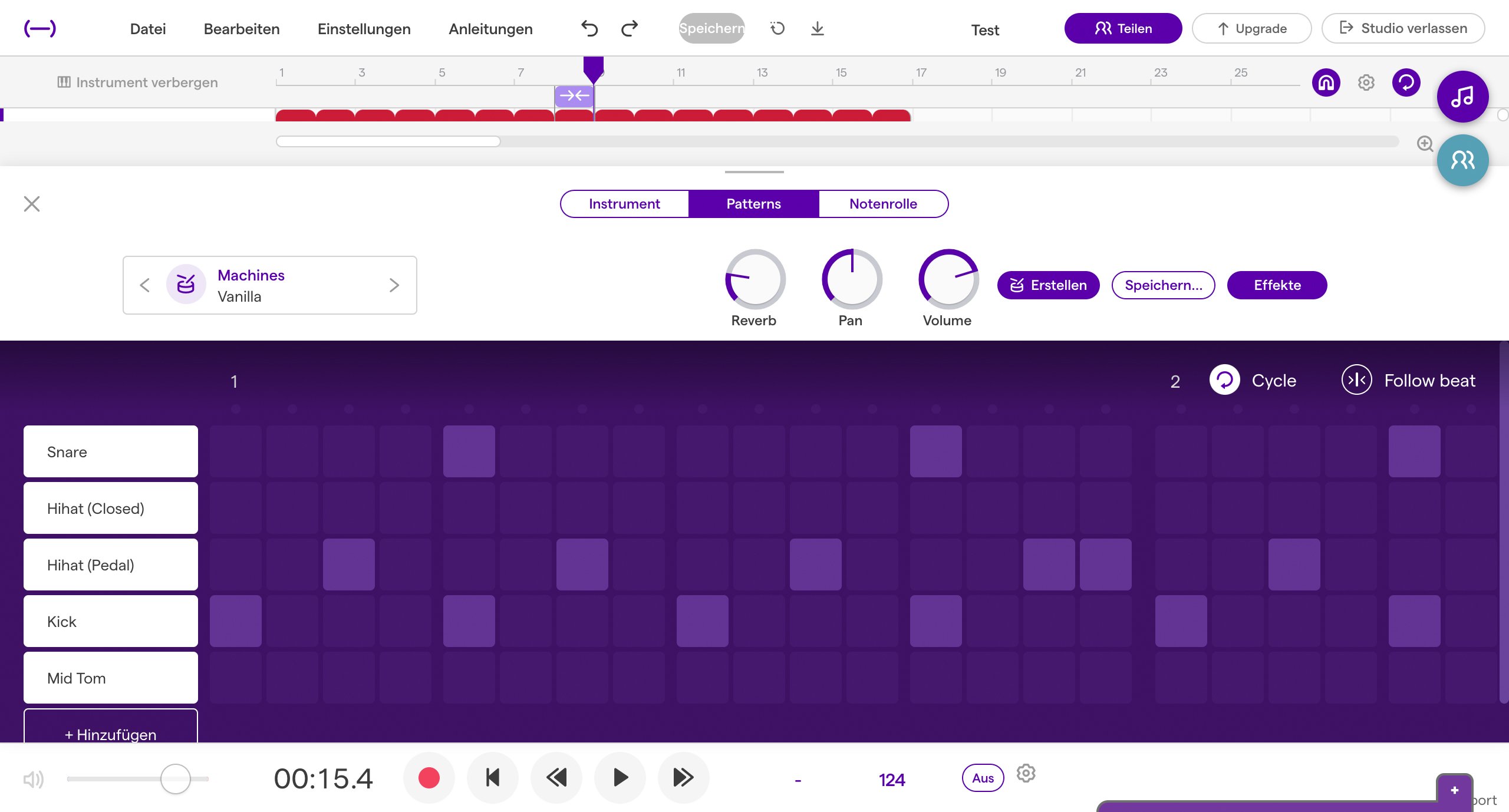Click the Snare row label
The height and width of the screenshot is (812, 1509).
click(111, 452)
